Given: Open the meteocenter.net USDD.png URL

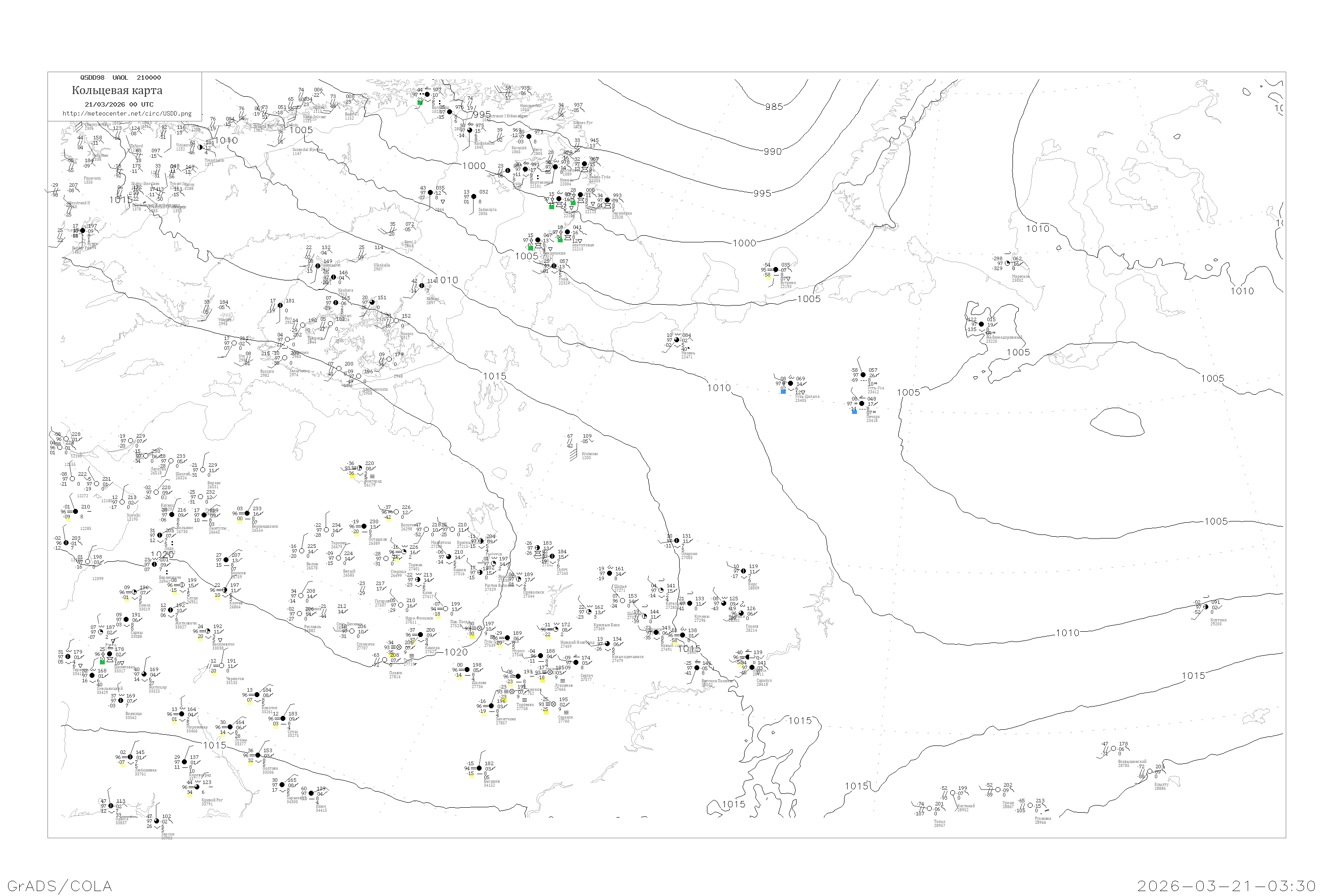Looking at the screenshot, I should click(127, 113).
